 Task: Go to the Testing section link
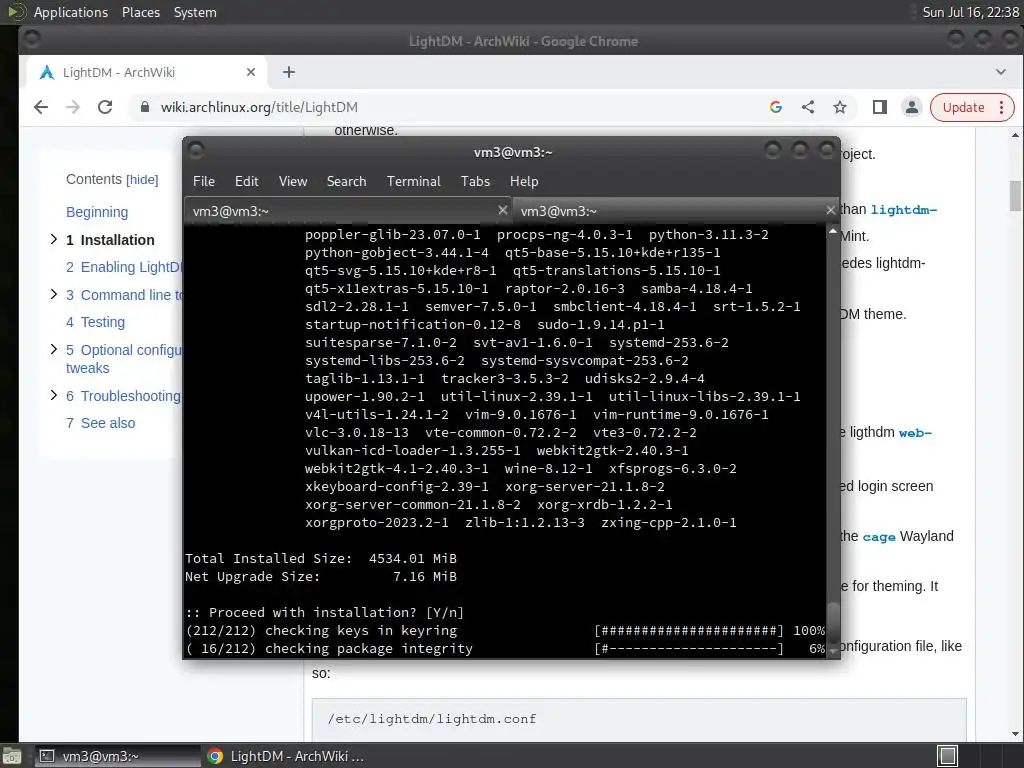pyautogui.click(x=95, y=322)
